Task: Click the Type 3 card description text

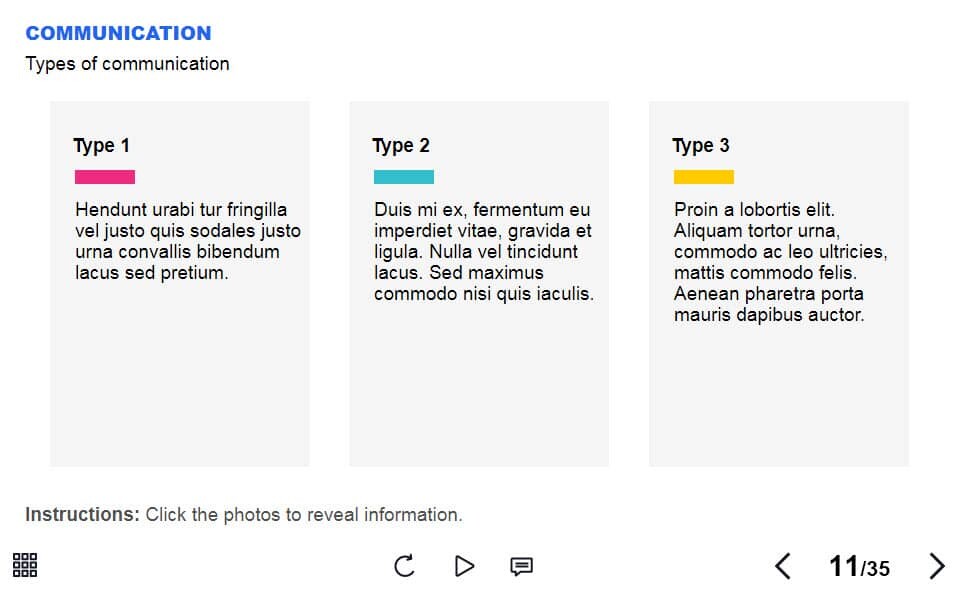Action: [780, 262]
